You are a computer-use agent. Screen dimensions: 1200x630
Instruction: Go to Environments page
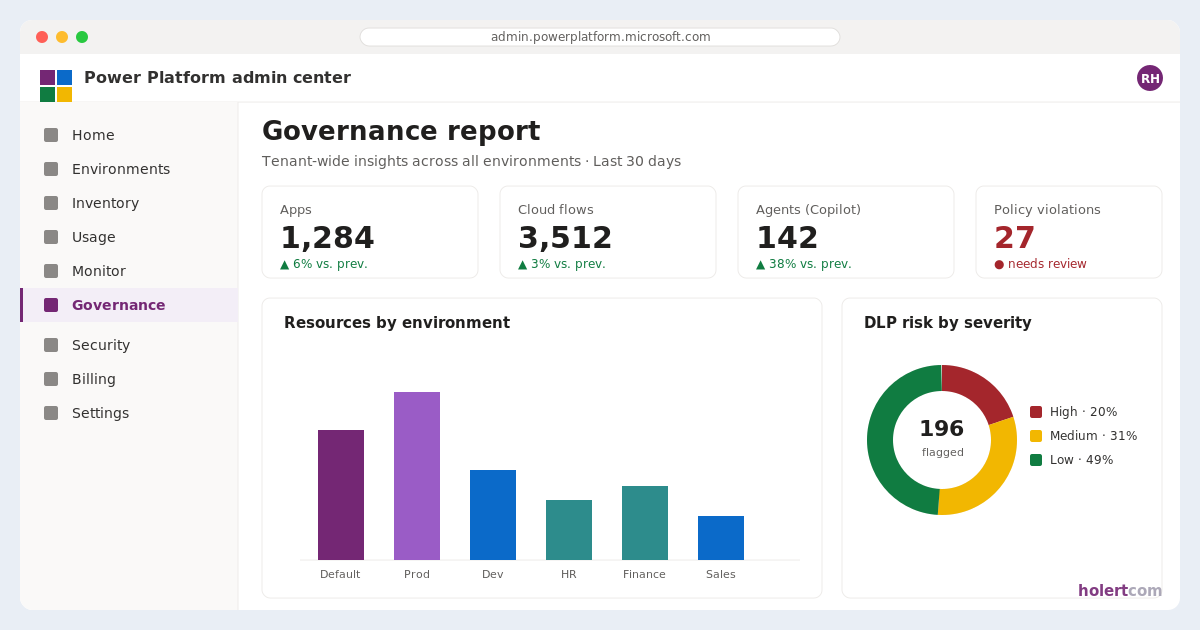[x=129, y=169]
